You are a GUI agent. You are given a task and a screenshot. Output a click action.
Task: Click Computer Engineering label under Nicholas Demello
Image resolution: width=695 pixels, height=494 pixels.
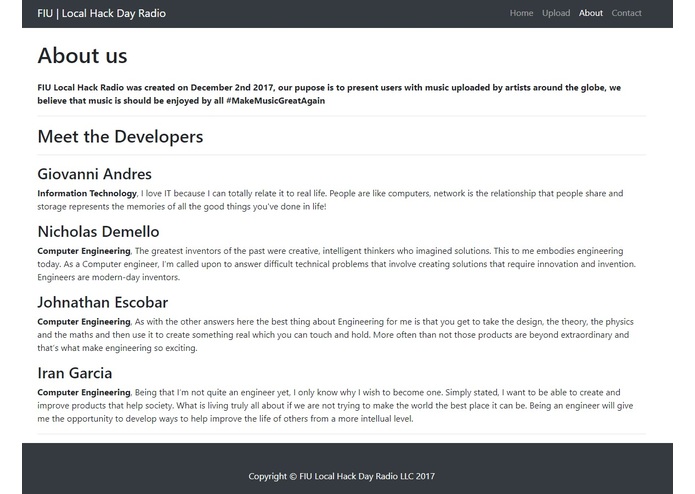click(x=84, y=251)
